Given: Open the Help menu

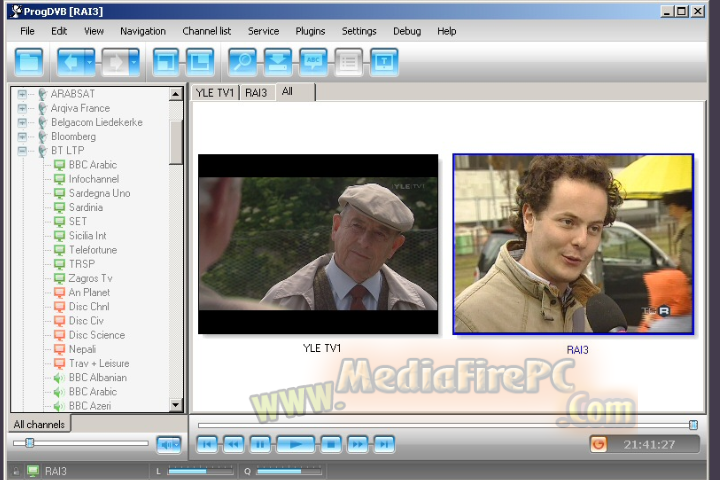Looking at the screenshot, I should [x=446, y=31].
